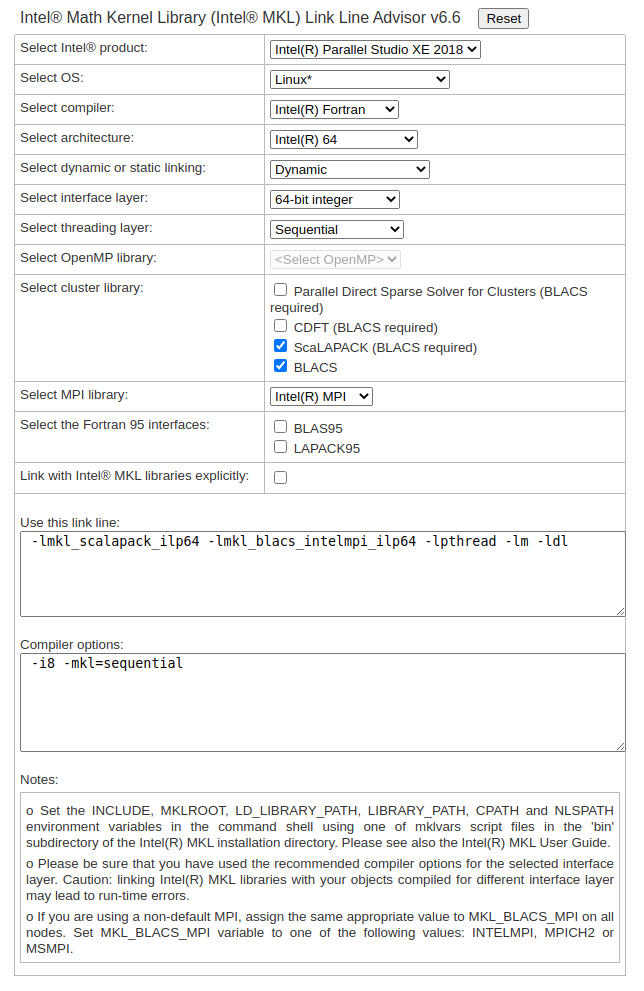Click the "Select OS:" label
644x991 pixels.
(x=51, y=78)
